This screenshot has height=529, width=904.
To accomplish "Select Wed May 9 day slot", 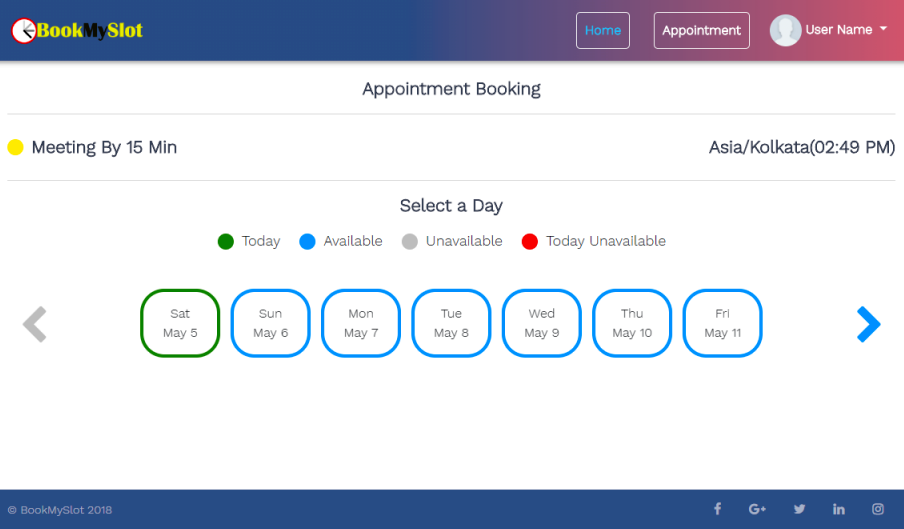I will pos(541,323).
